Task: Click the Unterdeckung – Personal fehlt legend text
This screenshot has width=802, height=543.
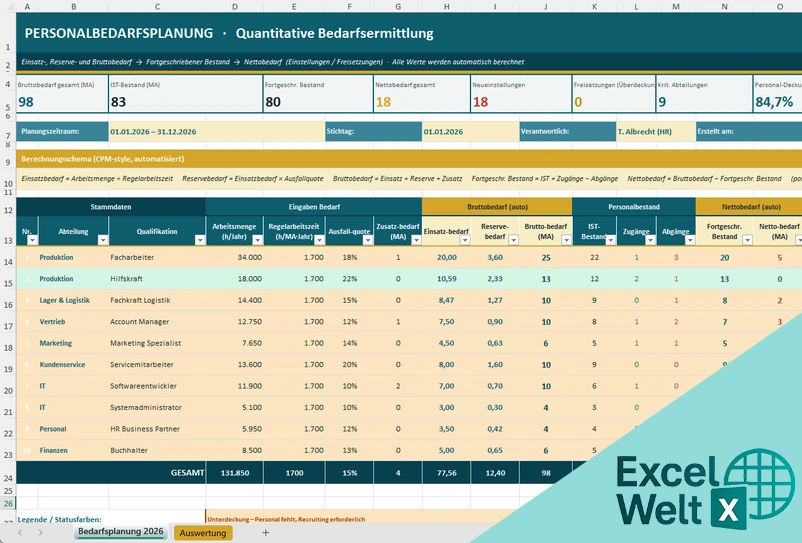Action: point(286,519)
